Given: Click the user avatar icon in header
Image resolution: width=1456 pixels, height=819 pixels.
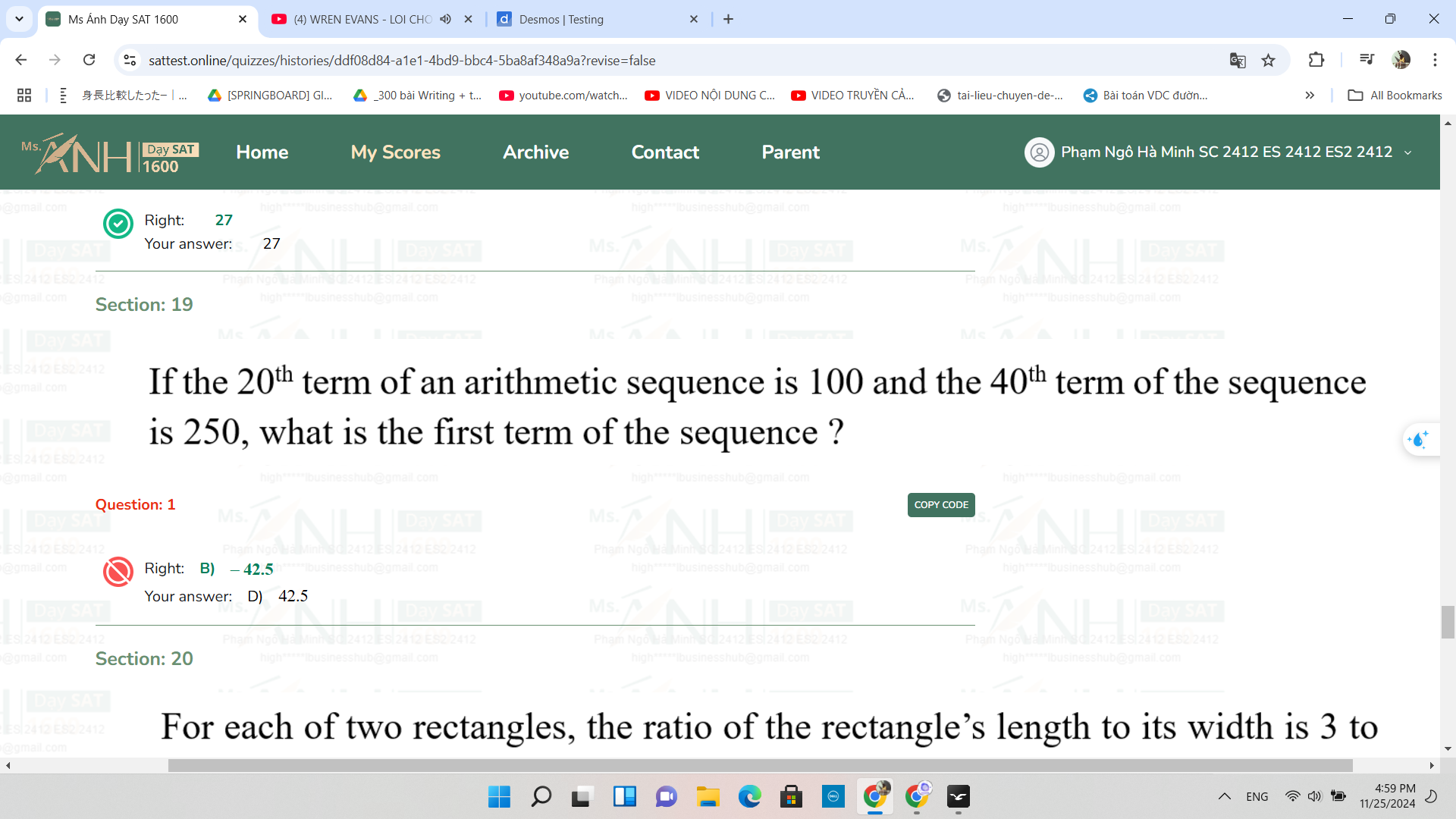Looking at the screenshot, I should point(1039,152).
